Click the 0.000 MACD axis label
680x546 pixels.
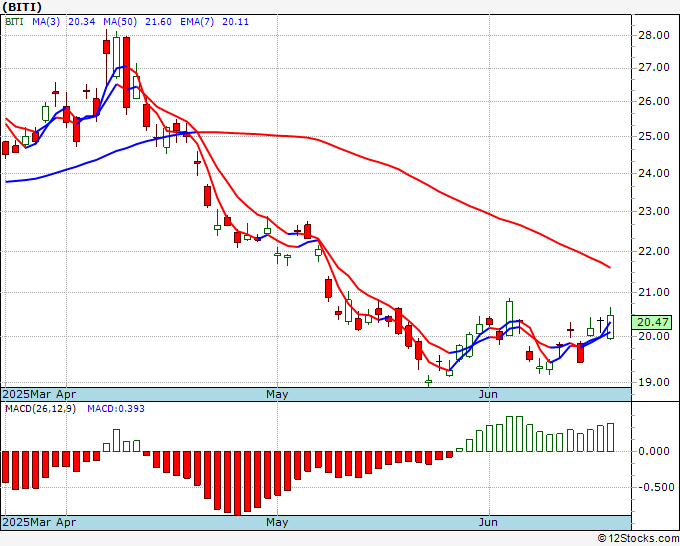[654, 451]
